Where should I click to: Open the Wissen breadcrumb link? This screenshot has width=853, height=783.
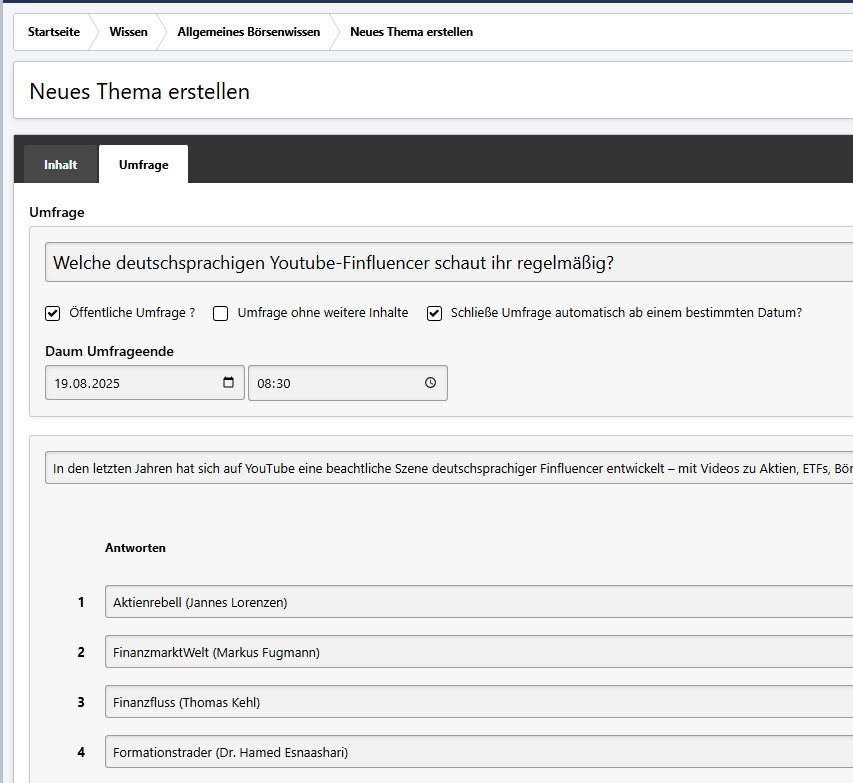click(128, 32)
